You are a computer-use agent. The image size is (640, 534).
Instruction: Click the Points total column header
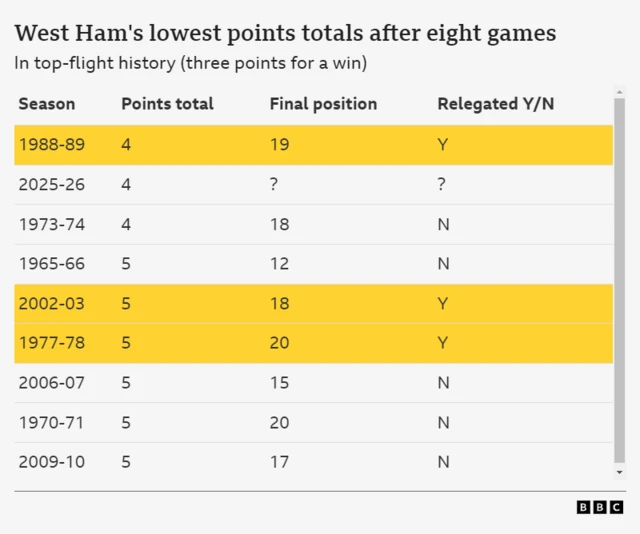167,104
